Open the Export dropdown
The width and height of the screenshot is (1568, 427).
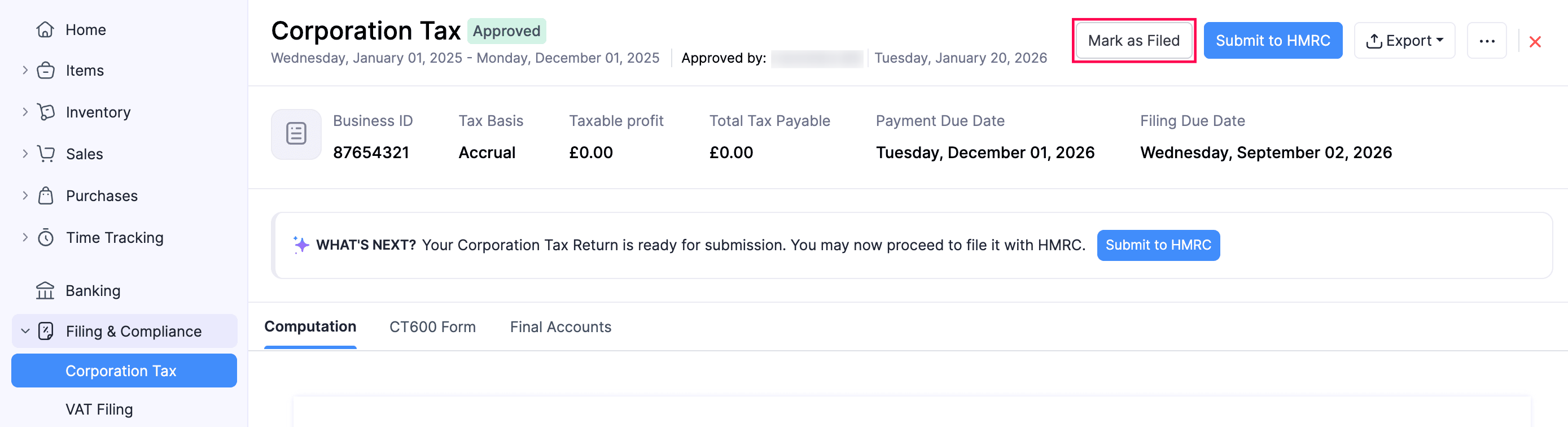1404,41
